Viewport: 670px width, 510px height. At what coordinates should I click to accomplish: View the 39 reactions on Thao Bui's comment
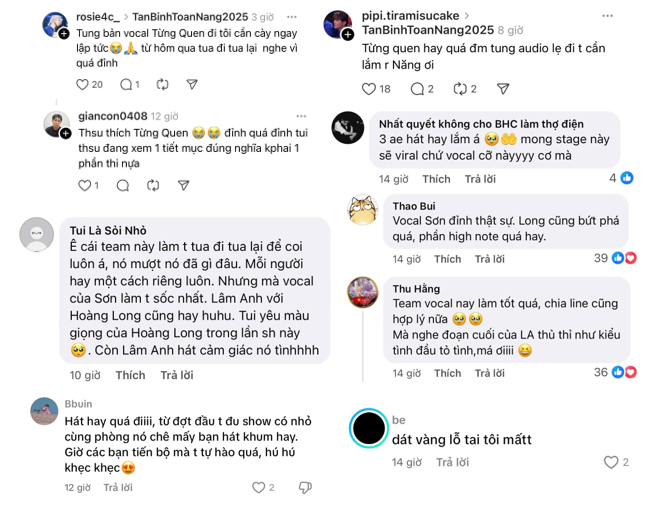(x=609, y=258)
